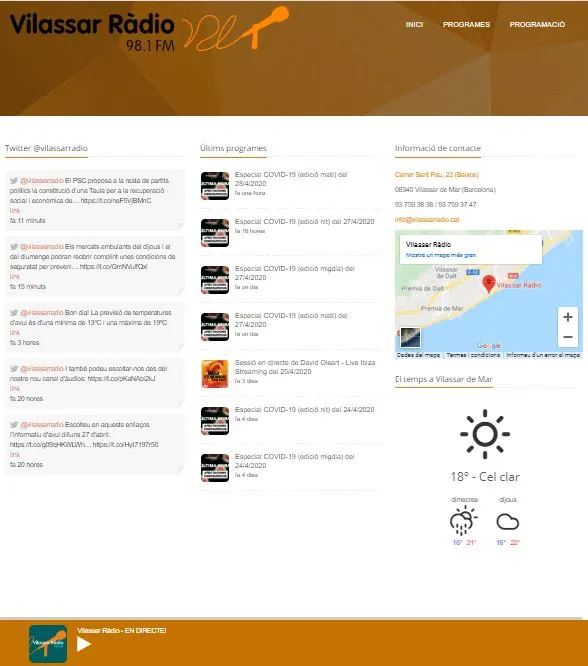Click thumbnail of COVID-19 migdia 27/4/2020 programme
Screen dimensions: 588x666
215,279
